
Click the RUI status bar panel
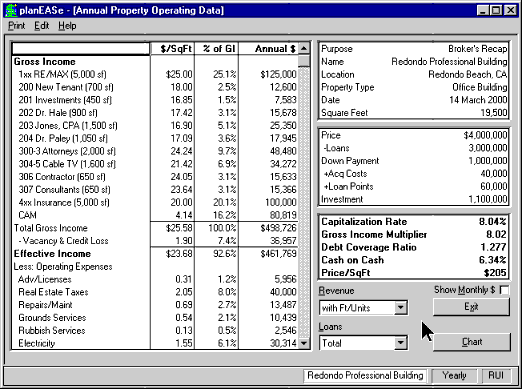point(496,375)
